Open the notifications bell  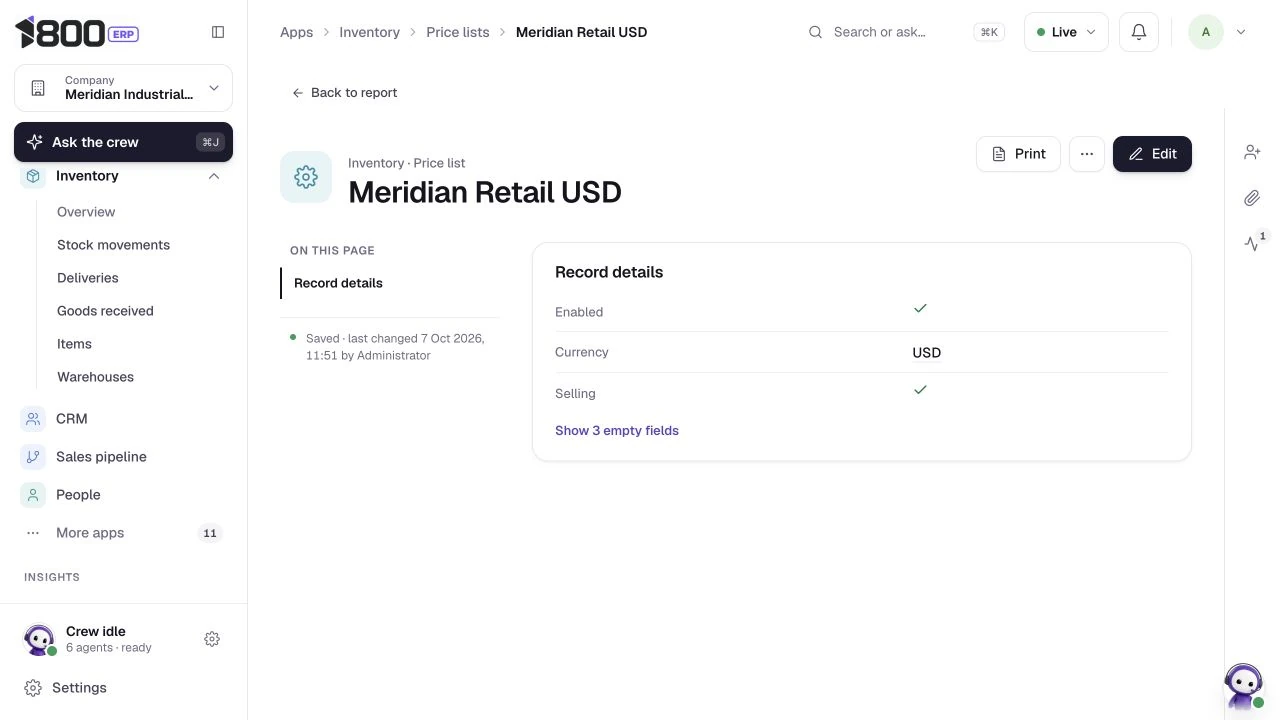[x=1138, y=32]
